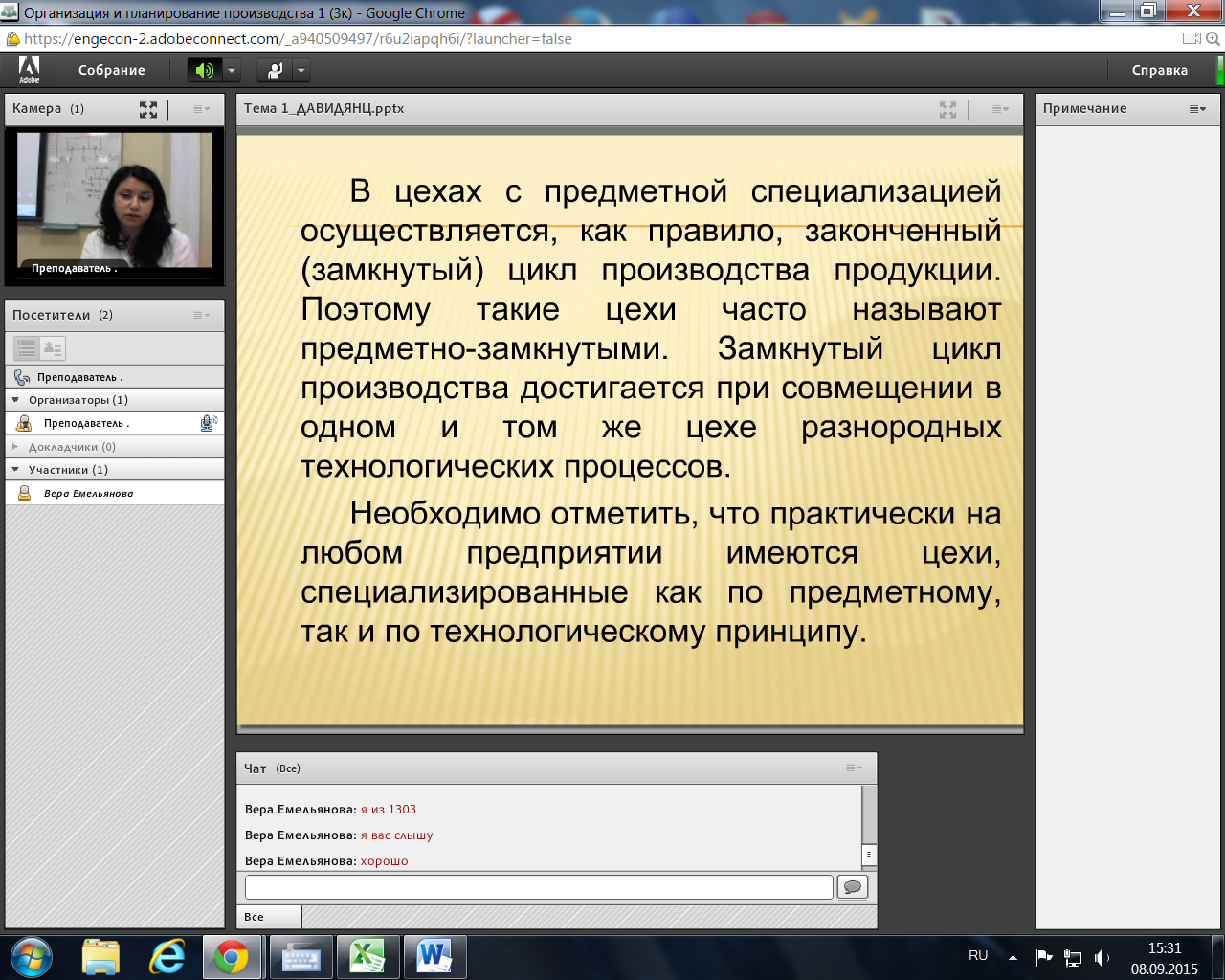
Task: Open the Windows Start menu
Action: coord(31,957)
